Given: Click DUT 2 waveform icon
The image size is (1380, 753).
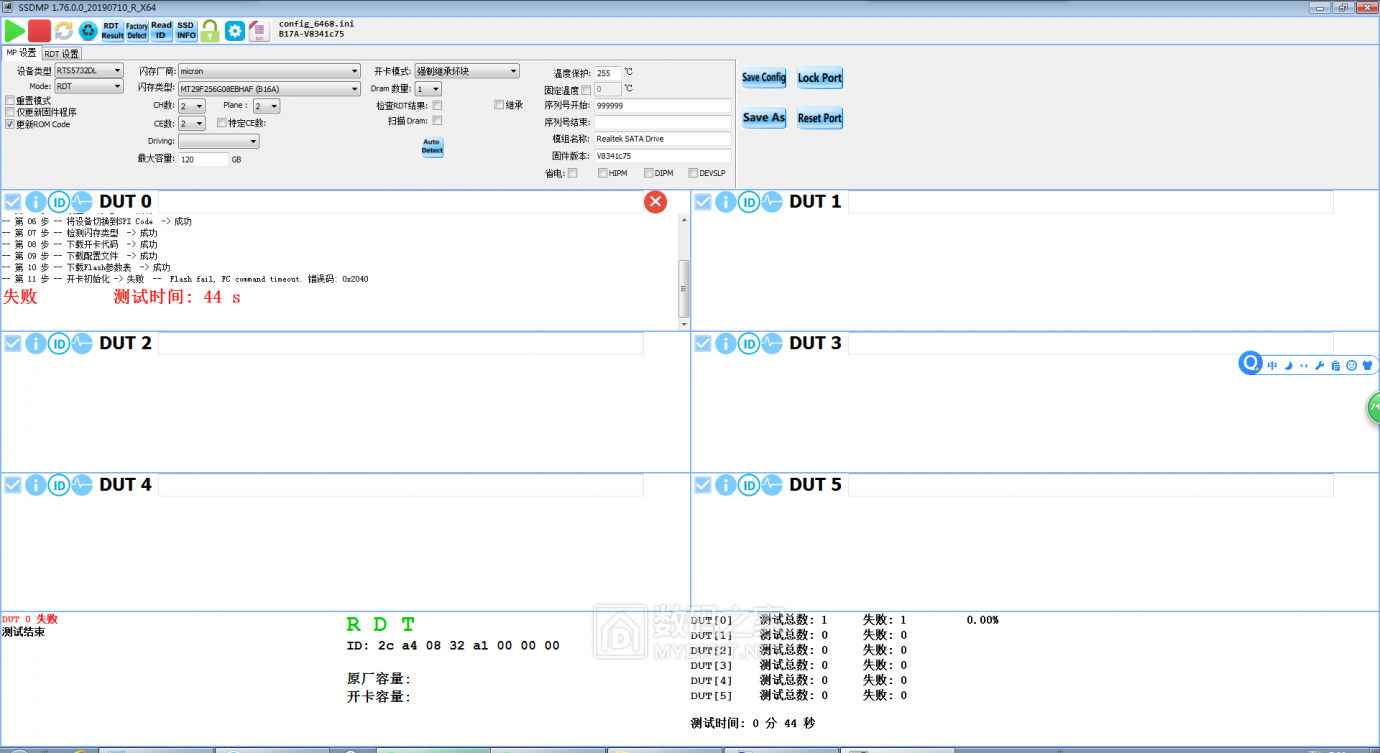Looking at the screenshot, I should click(82, 344).
